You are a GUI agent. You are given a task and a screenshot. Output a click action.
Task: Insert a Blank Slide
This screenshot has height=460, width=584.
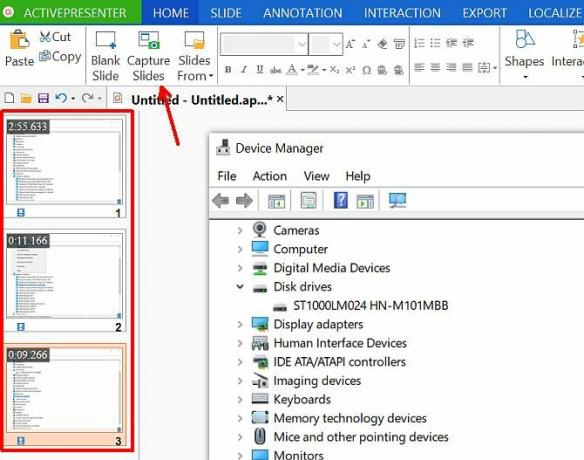tap(105, 56)
